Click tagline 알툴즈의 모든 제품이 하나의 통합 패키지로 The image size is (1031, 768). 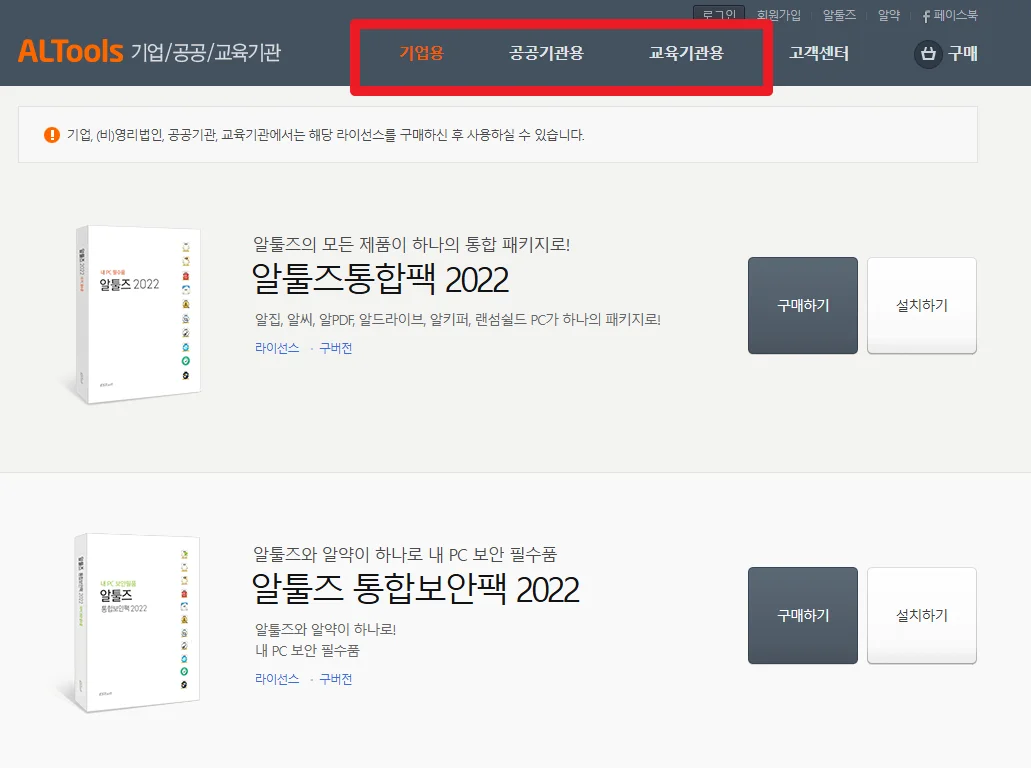412,245
